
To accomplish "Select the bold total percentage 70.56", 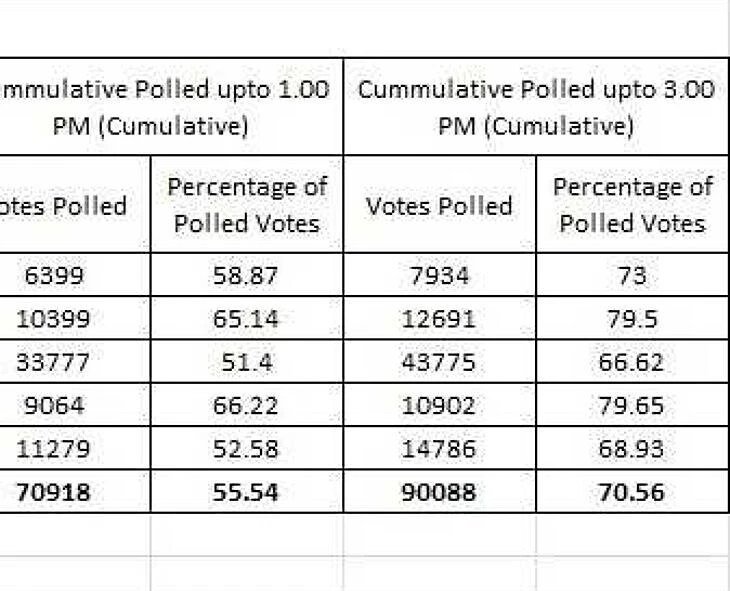I will pyautogui.click(x=632, y=492).
